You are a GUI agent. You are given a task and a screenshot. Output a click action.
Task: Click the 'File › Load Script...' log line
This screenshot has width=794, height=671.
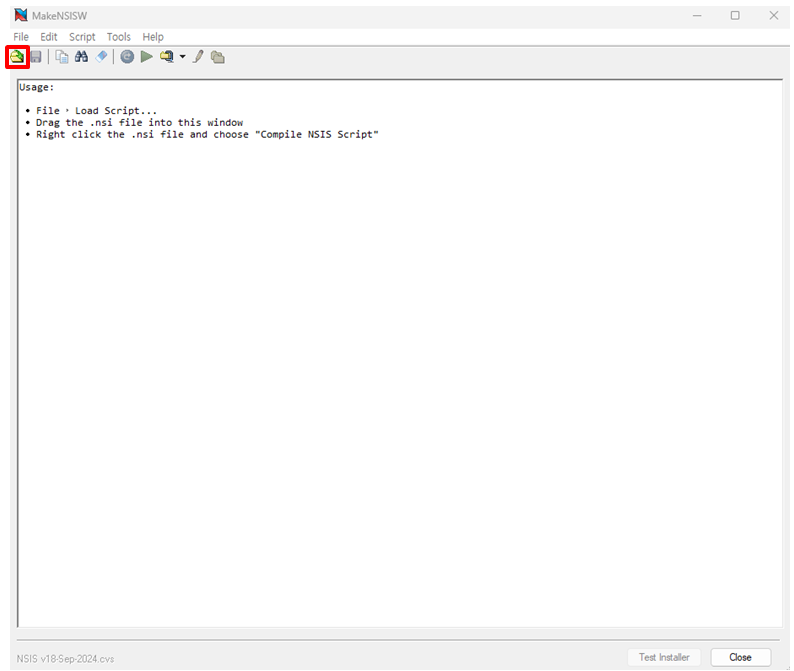96,110
